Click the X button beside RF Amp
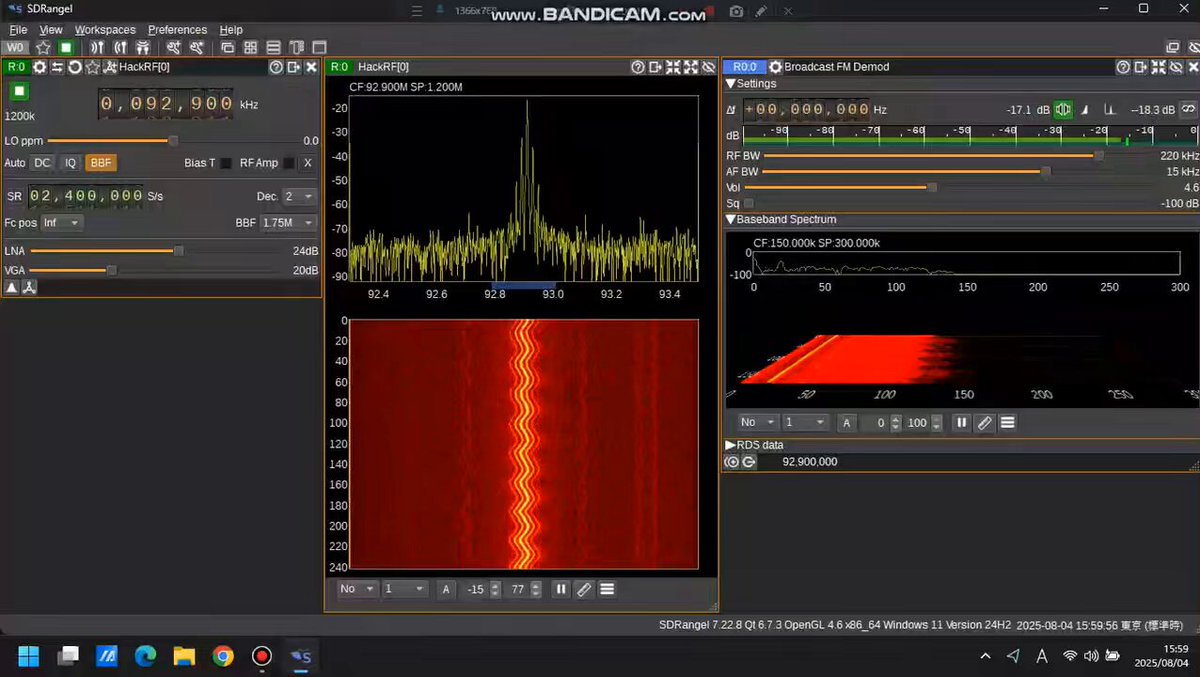This screenshot has width=1200, height=677. point(308,163)
